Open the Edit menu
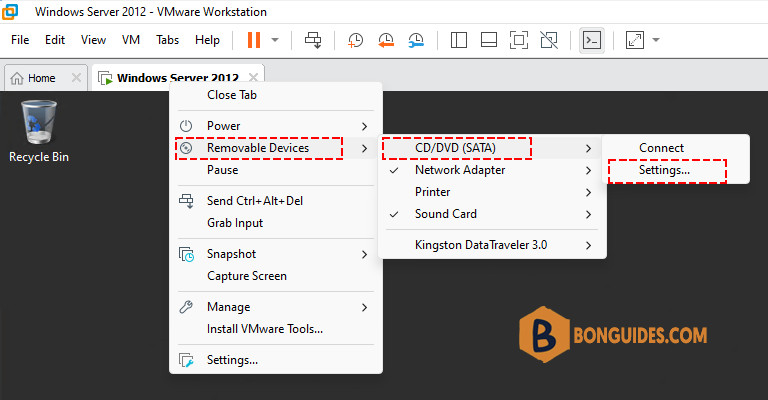This screenshot has width=768, height=400. pos(55,40)
